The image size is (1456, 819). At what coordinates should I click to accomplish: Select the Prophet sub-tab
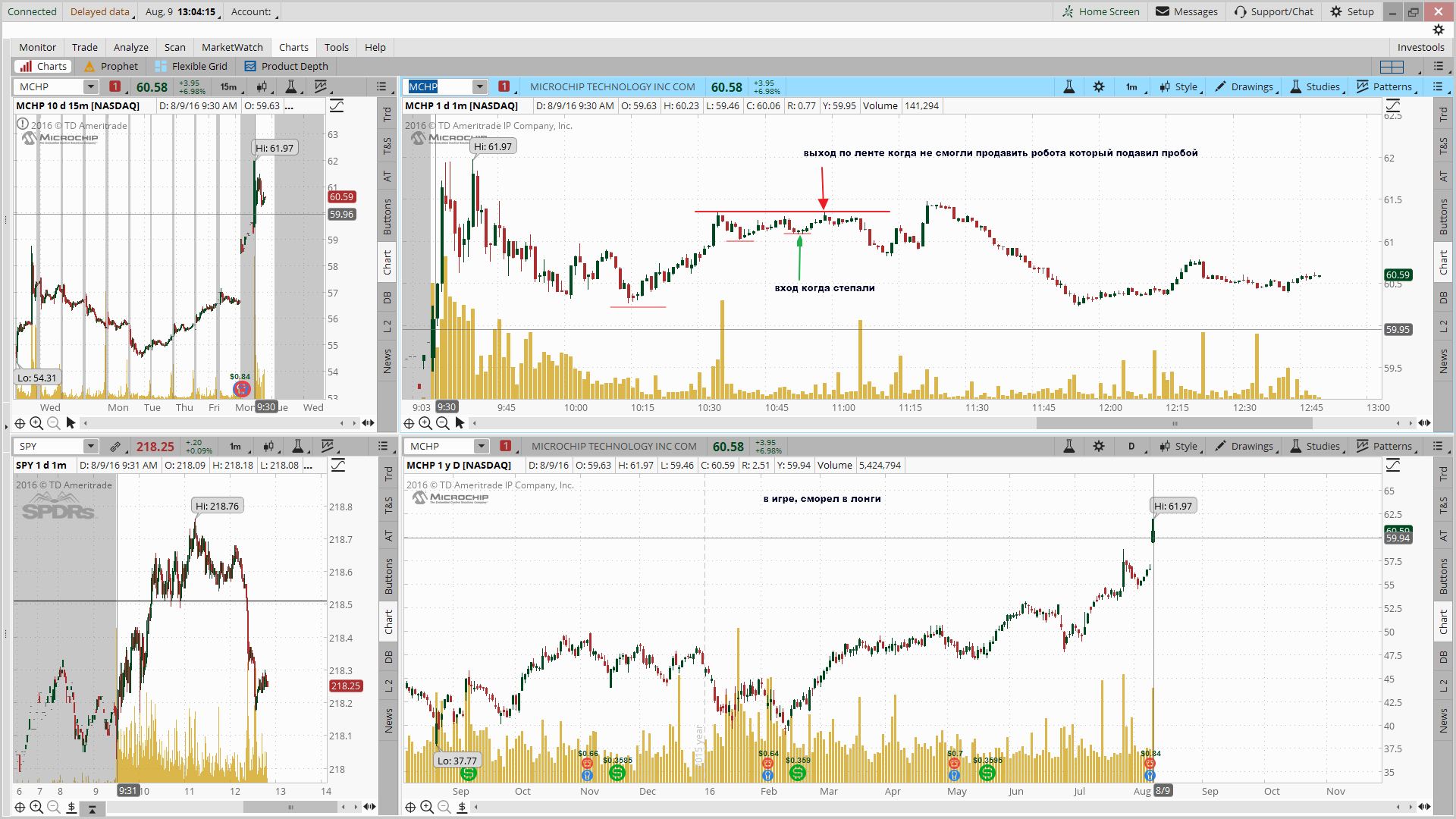pos(111,66)
